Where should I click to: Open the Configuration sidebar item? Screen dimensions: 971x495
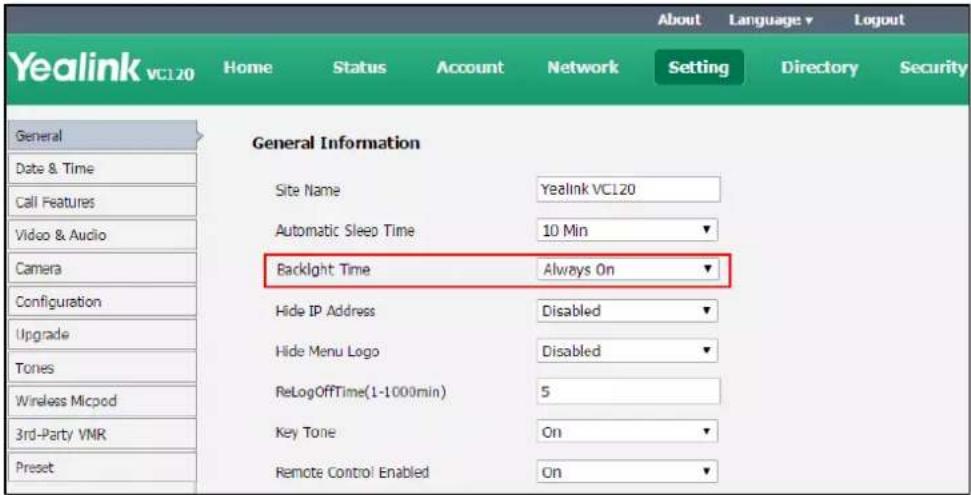(102, 302)
